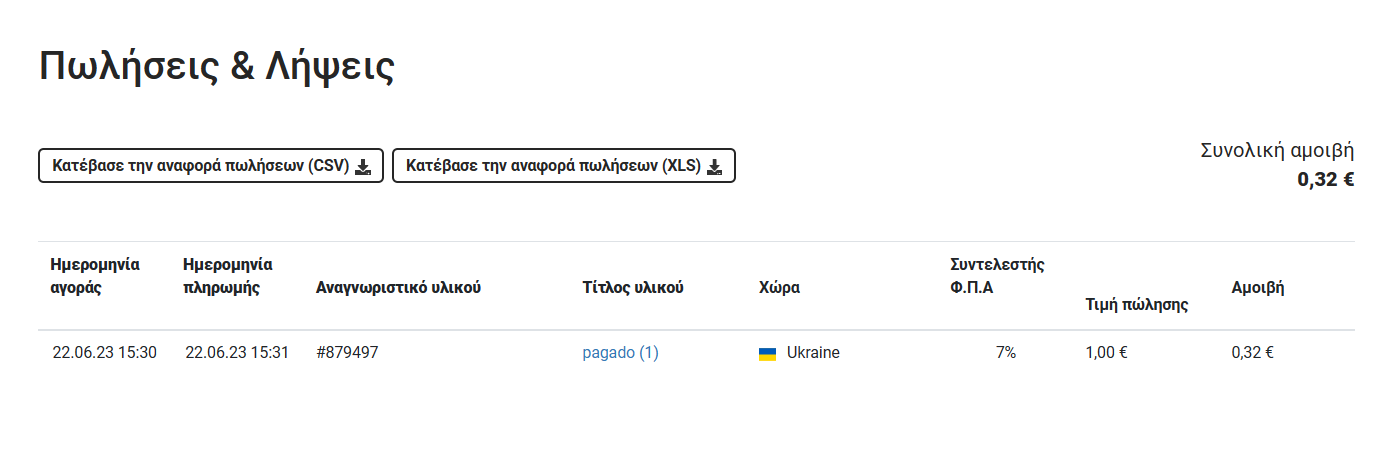1398x450 pixels.
Task: Download the sales report as XLS
Action: click(564, 166)
